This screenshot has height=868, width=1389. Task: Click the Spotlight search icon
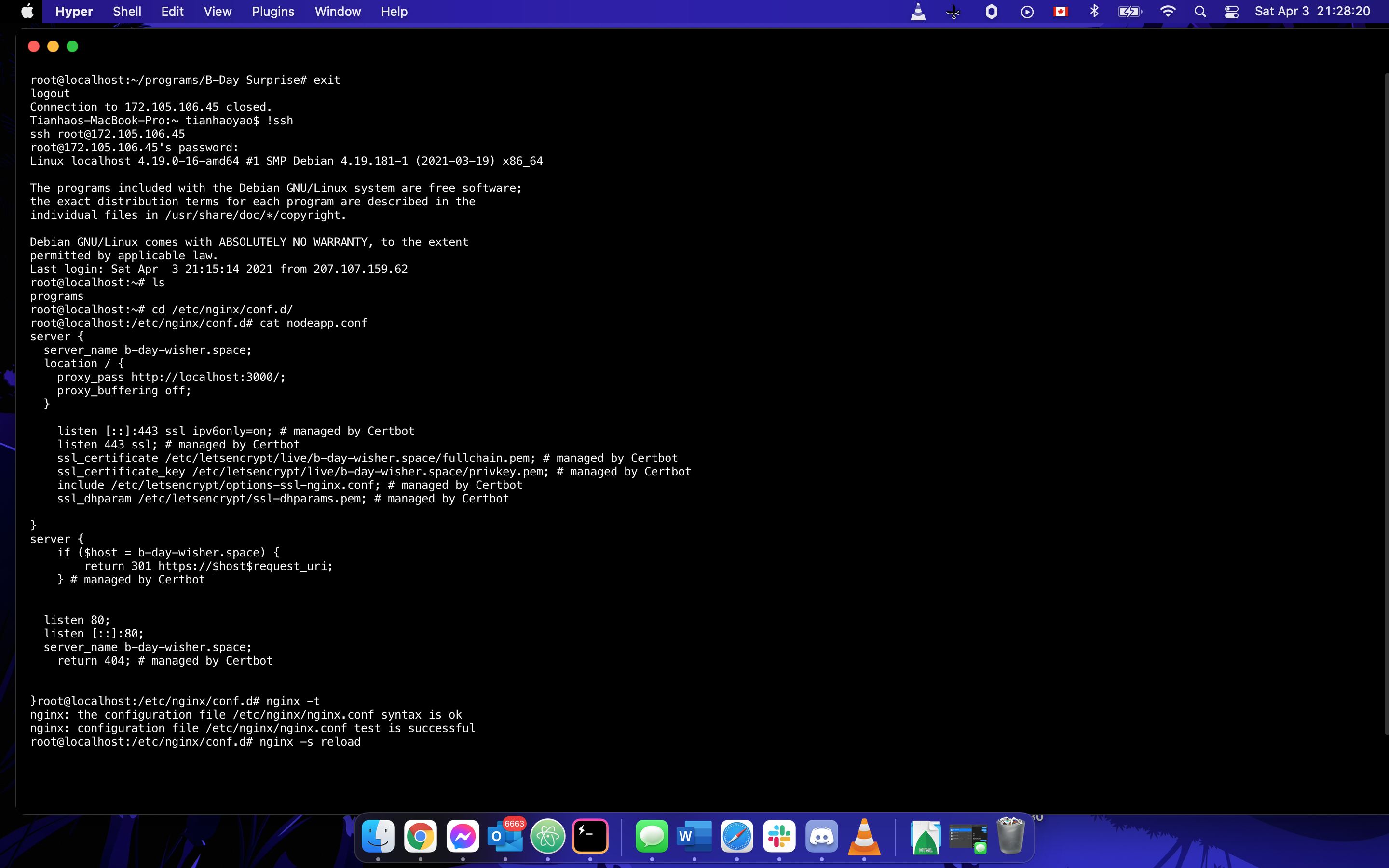1199,12
